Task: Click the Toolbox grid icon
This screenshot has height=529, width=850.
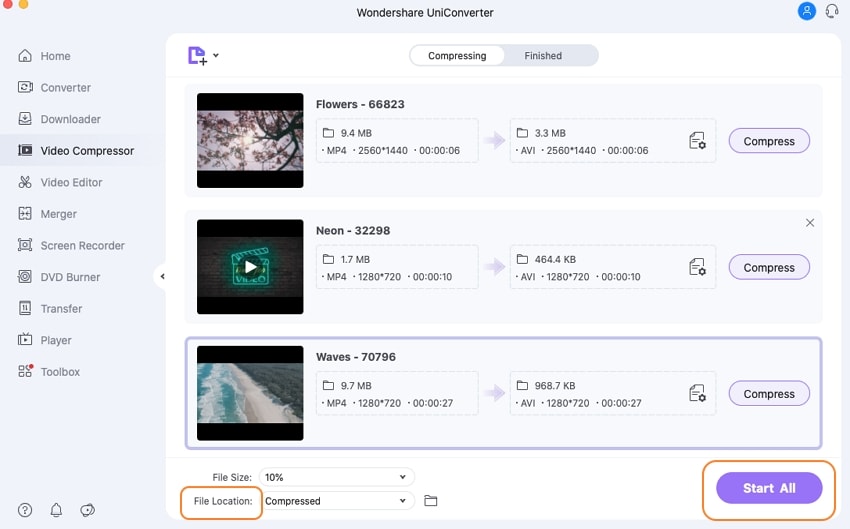Action: pyautogui.click(x=25, y=371)
